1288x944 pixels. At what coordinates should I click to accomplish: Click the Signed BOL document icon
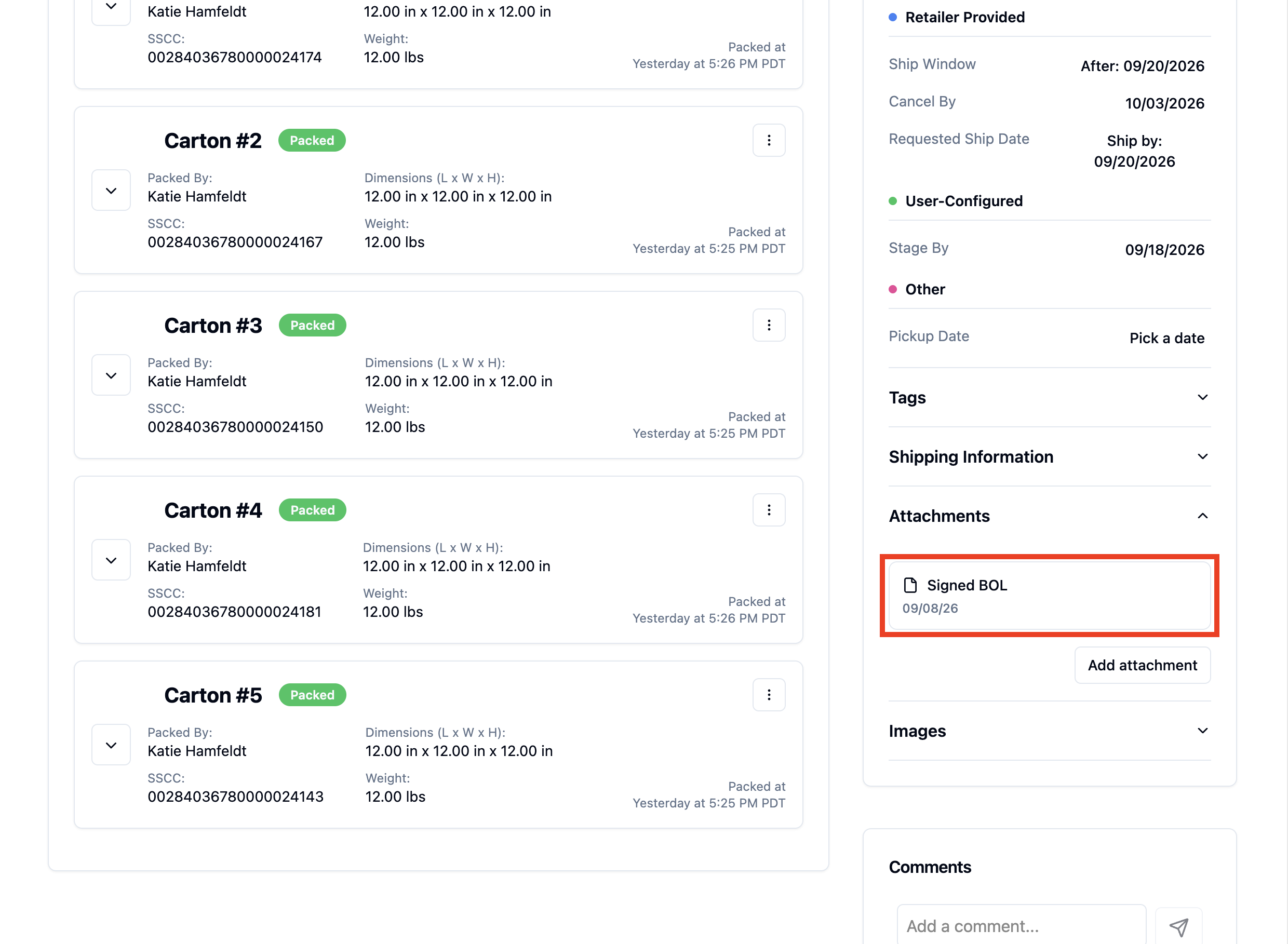[910, 585]
